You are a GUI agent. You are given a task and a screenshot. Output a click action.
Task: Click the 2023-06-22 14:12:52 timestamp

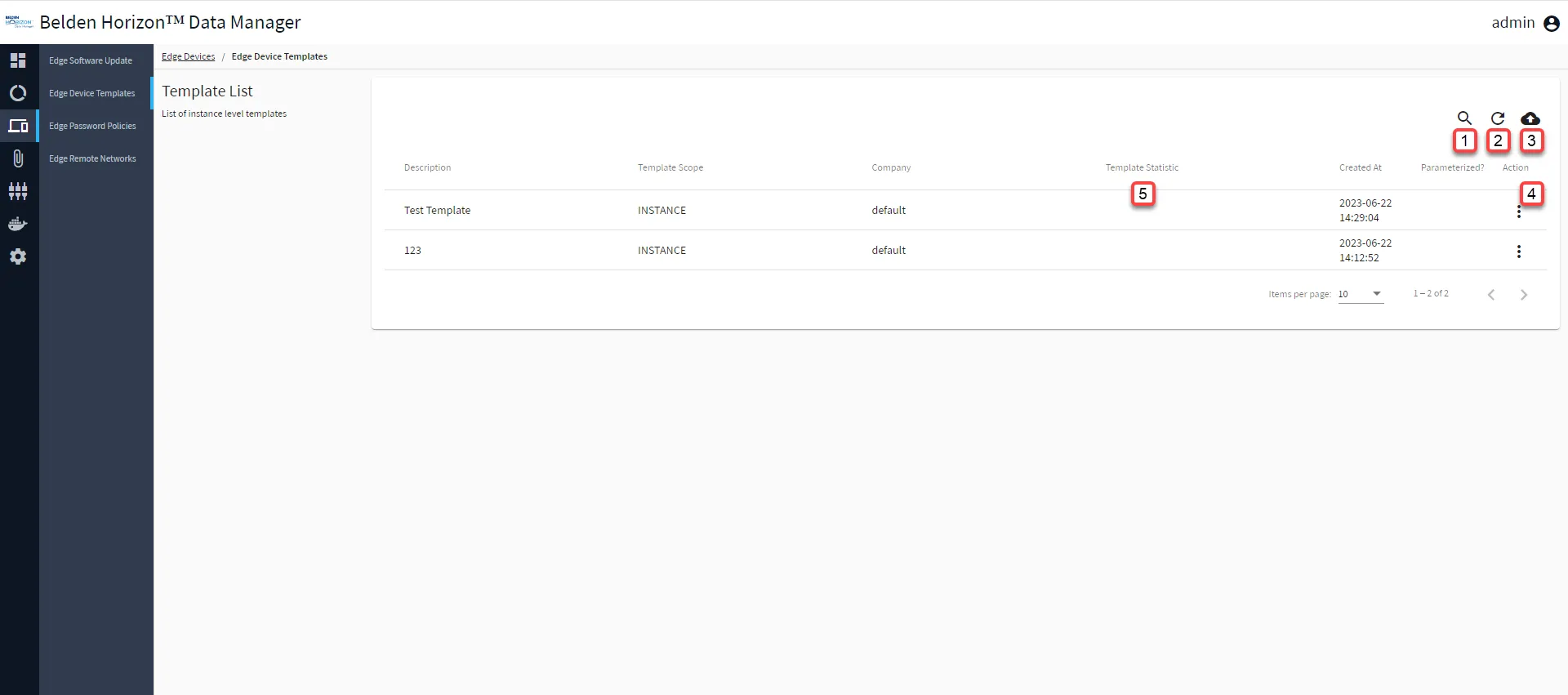pos(1365,251)
